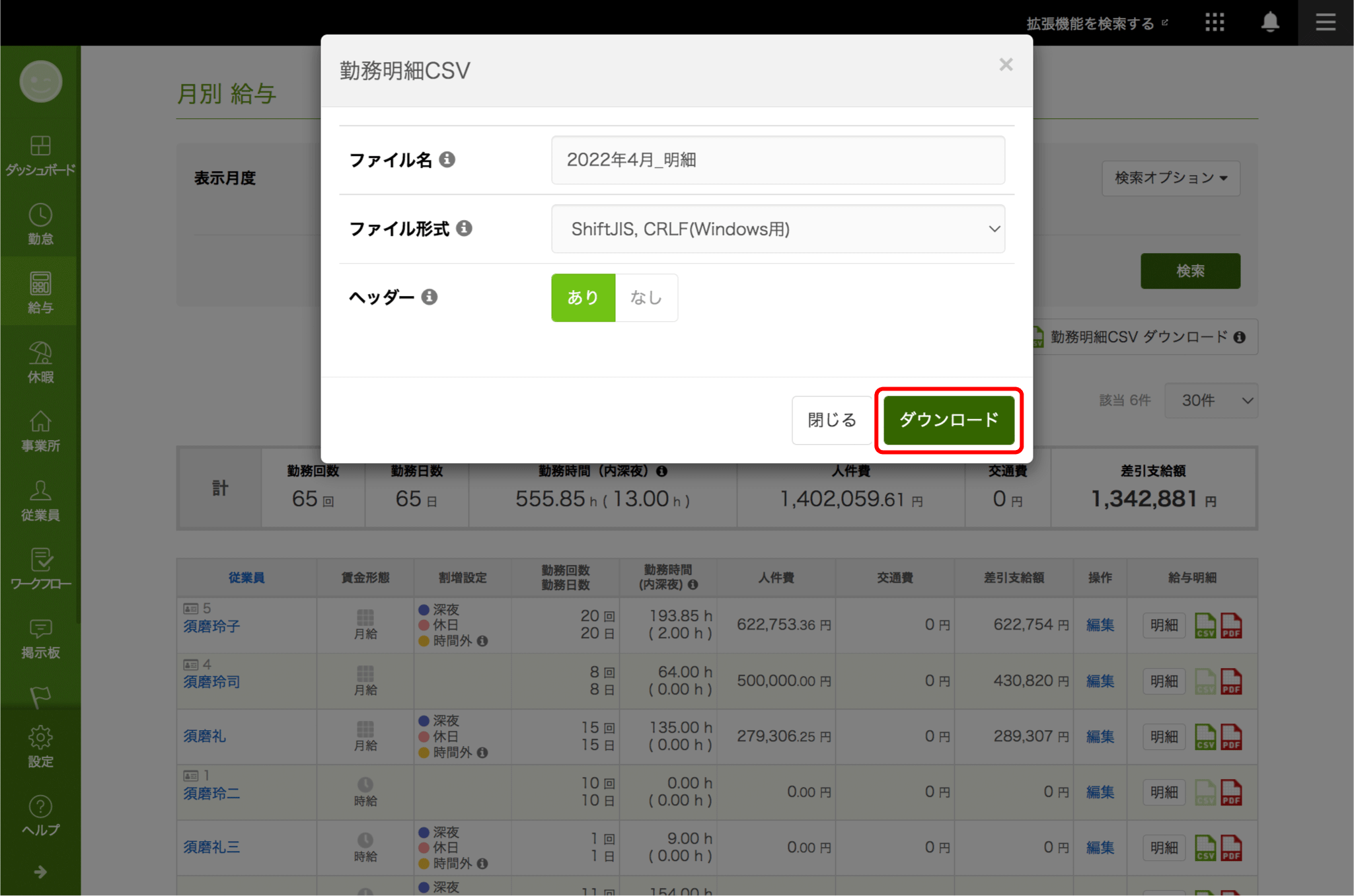Enable the あり header option
Screen dimensions: 1354x896
click(x=583, y=297)
